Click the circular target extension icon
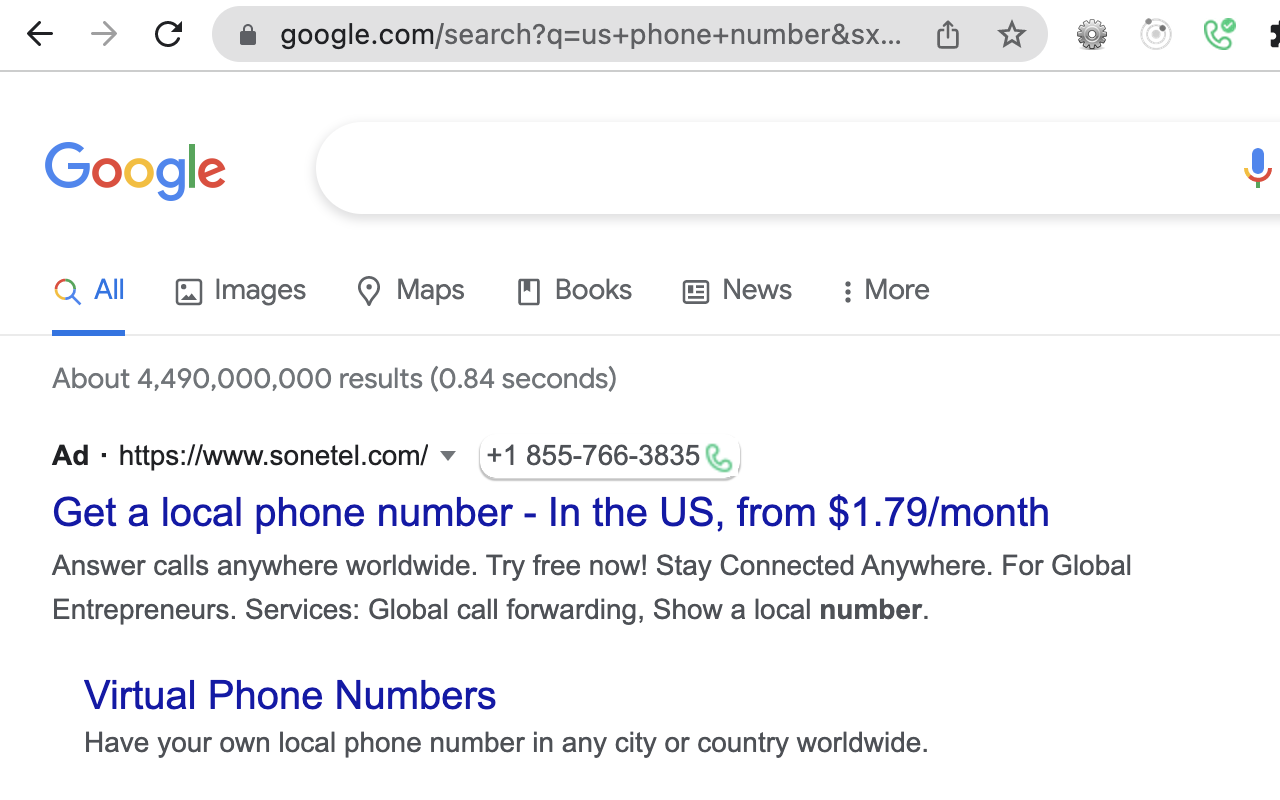The width and height of the screenshot is (1280, 800). click(x=1156, y=35)
